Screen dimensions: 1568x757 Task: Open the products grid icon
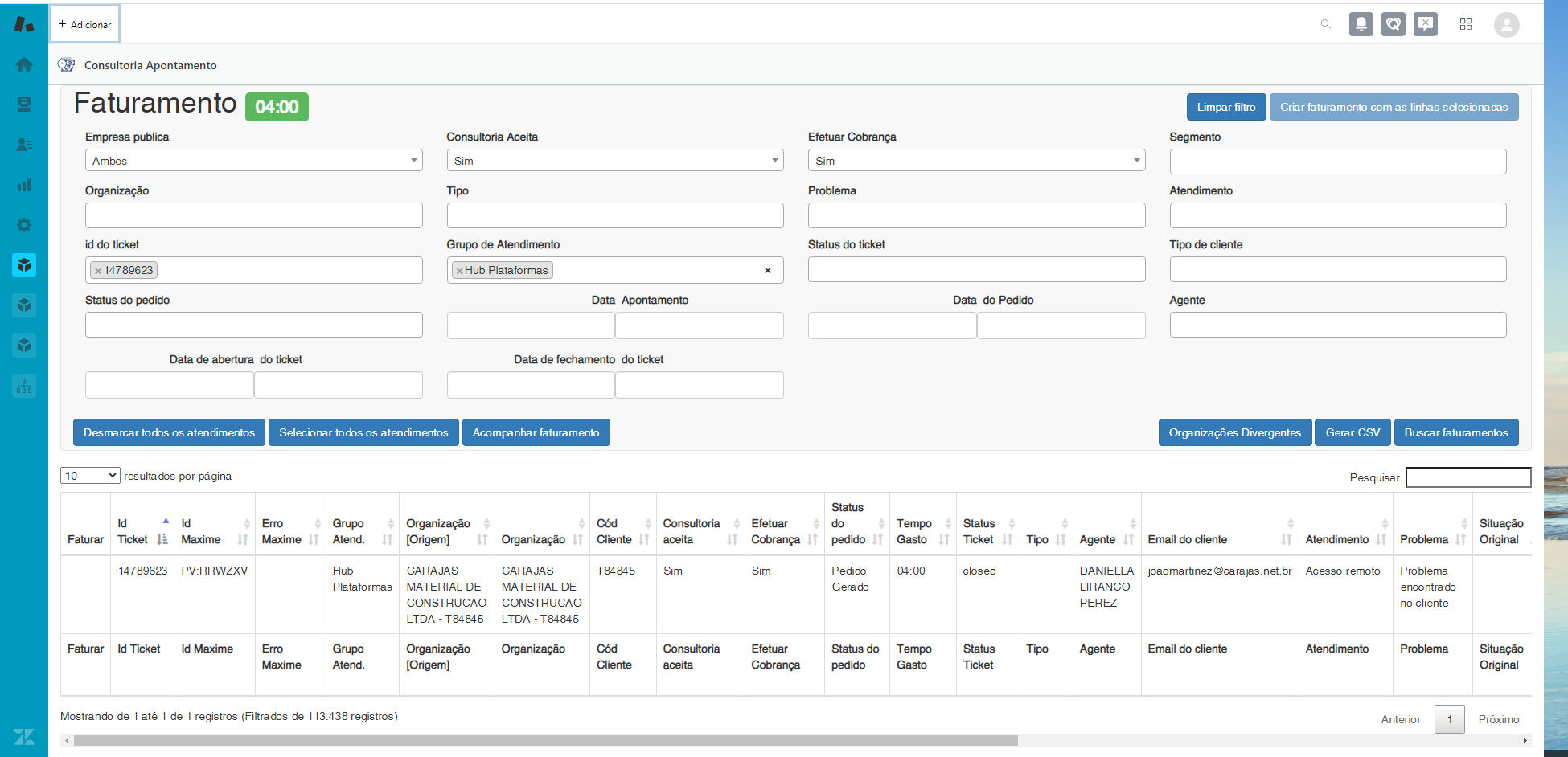click(x=1466, y=24)
